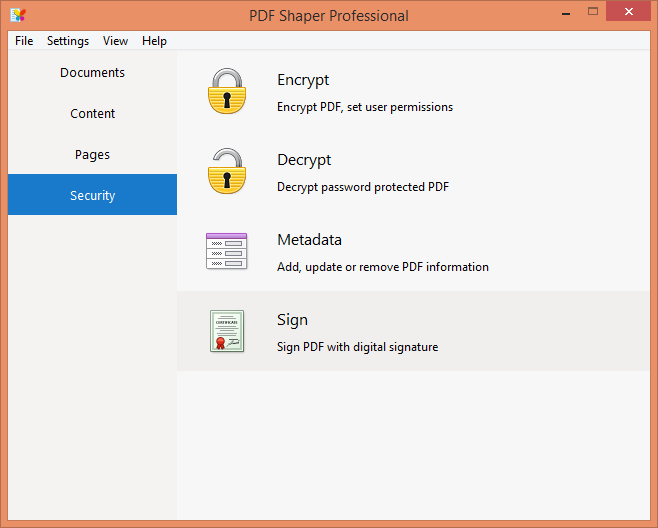Select the Security category
Viewport: 658px width, 528px height.
coord(92,195)
